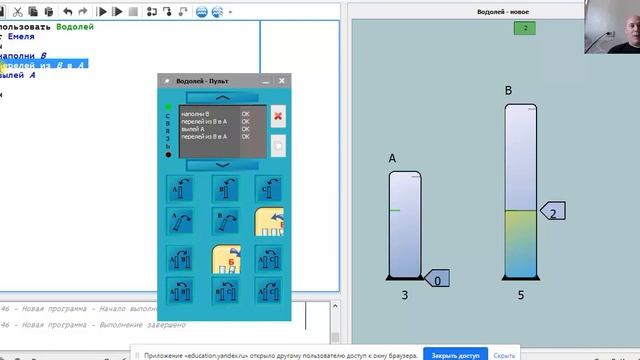640x360 pixels.
Task: Redo the last edit
Action: [x=82, y=12]
